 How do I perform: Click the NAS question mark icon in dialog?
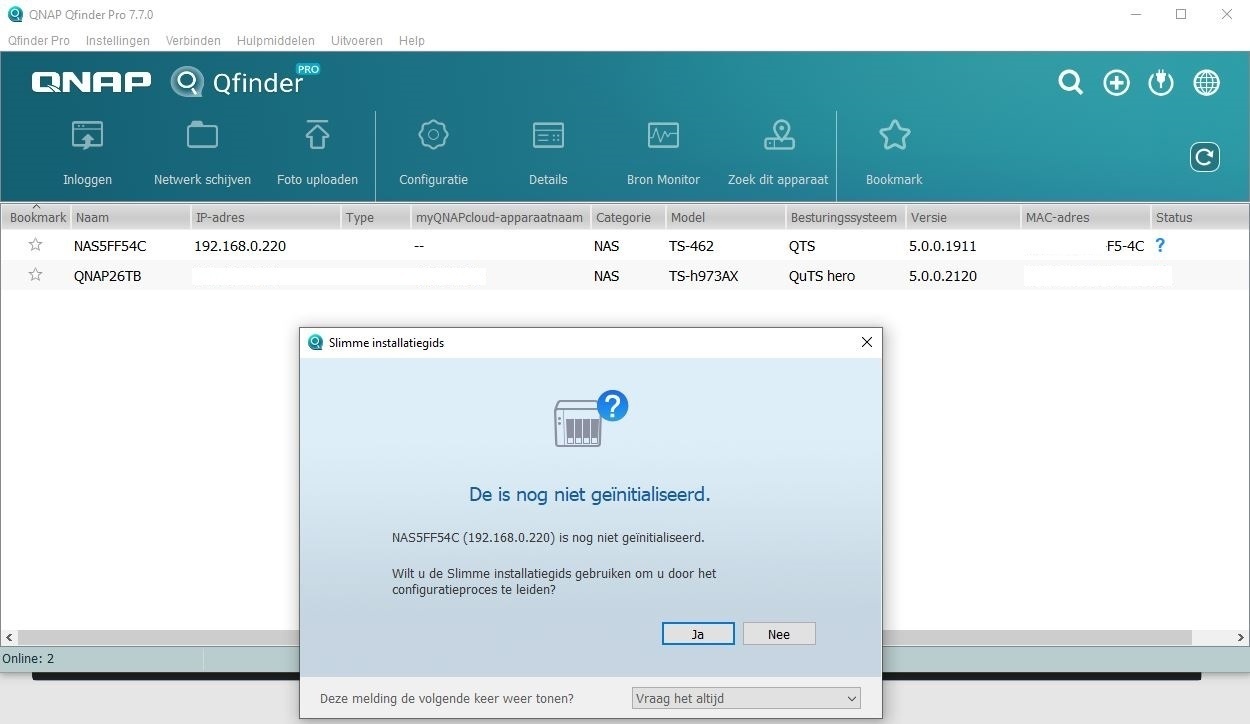click(x=591, y=418)
